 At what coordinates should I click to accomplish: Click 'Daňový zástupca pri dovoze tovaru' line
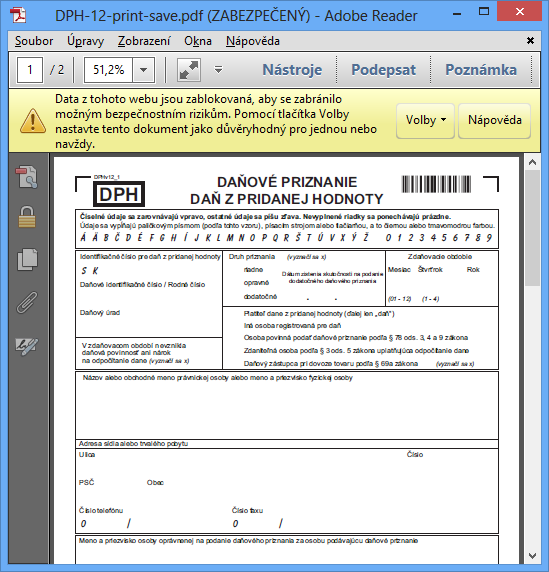330,364
